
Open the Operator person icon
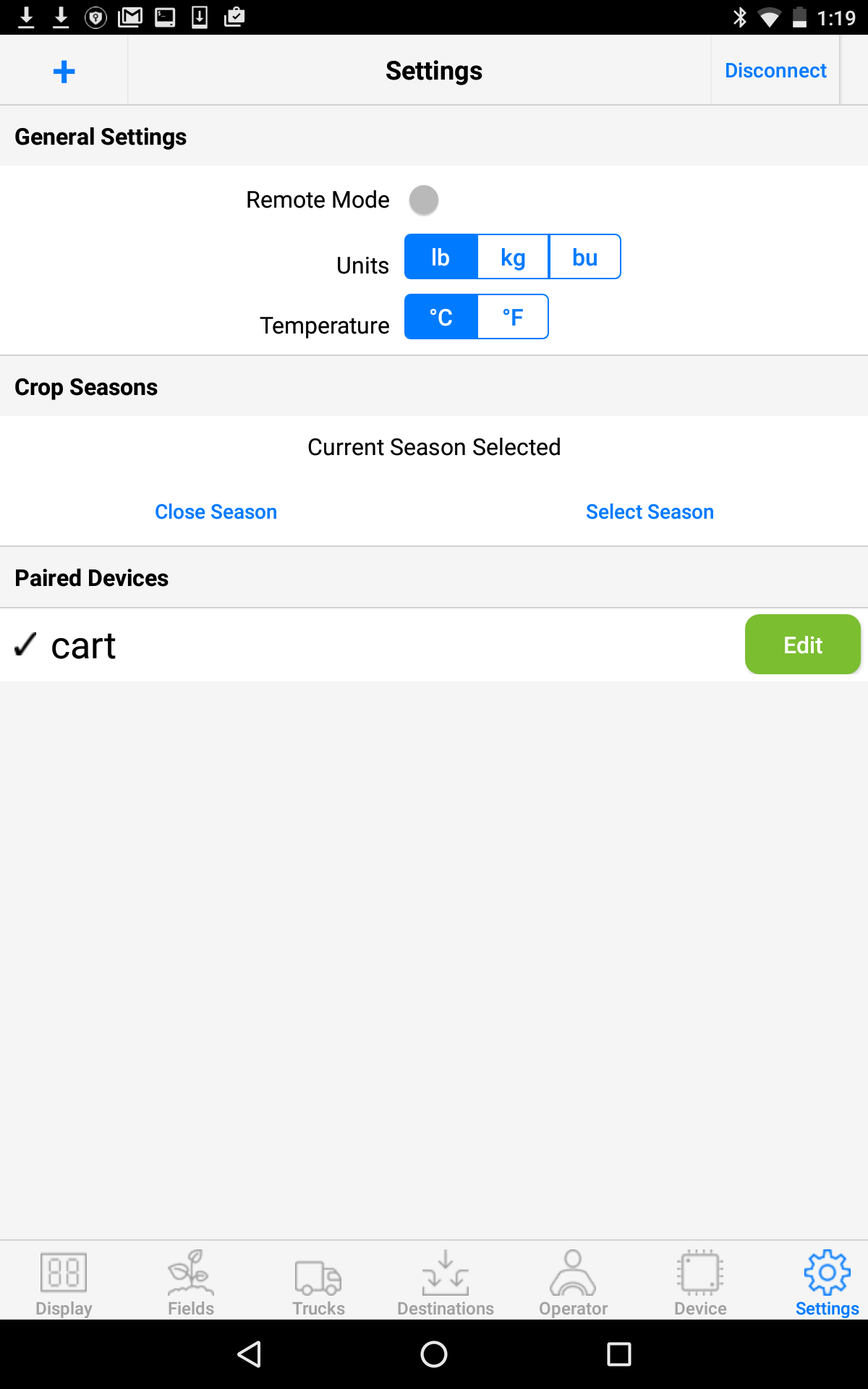[573, 1273]
